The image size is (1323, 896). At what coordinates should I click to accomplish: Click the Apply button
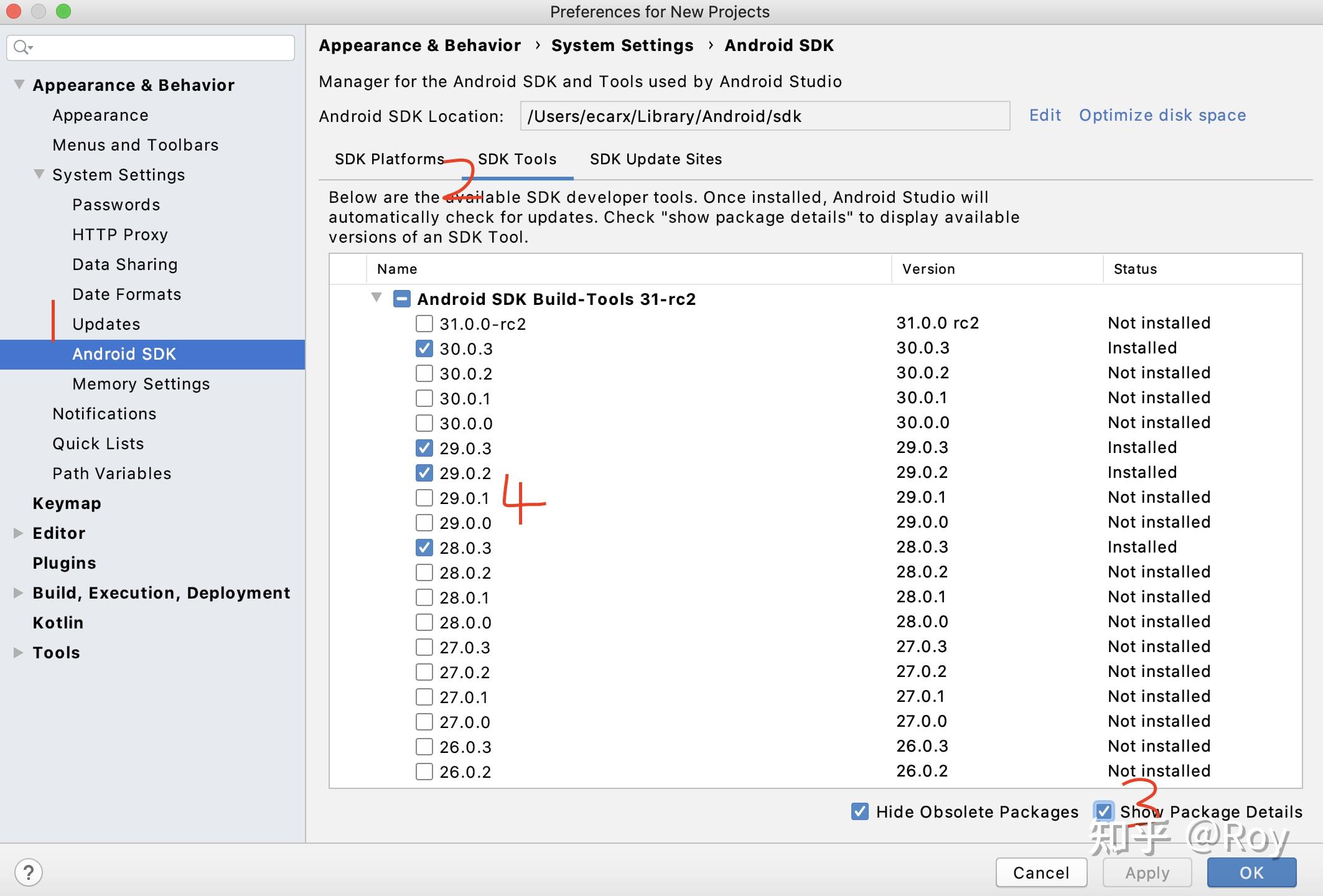tap(1146, 872)
